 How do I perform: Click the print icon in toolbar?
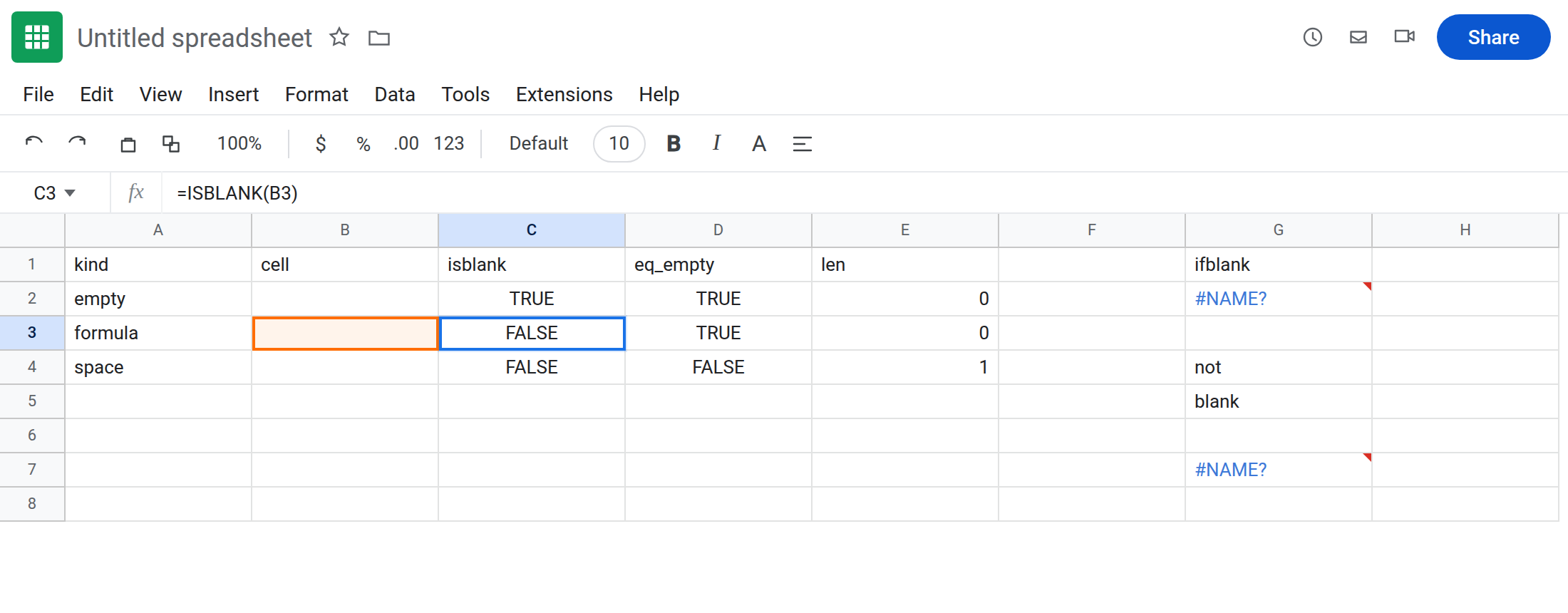(x=128, y=144)
